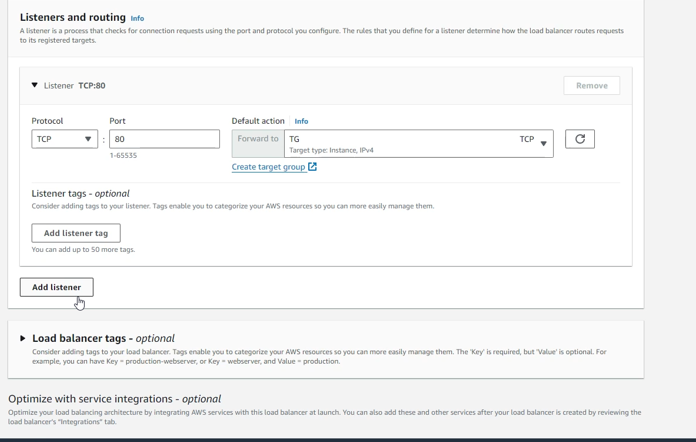Viewport: 696px width, 442px height.
Task: Click the refresh target groups icon
Action: (579, 139)
